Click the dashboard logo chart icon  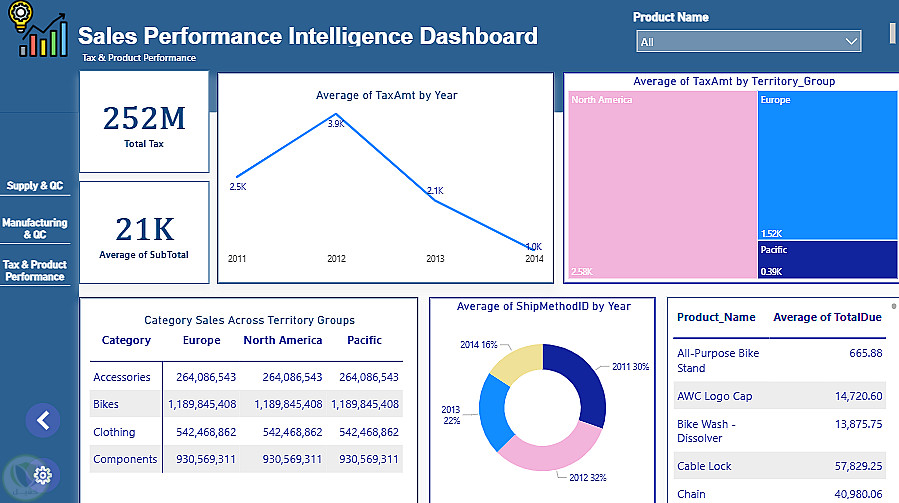point(39,35)
